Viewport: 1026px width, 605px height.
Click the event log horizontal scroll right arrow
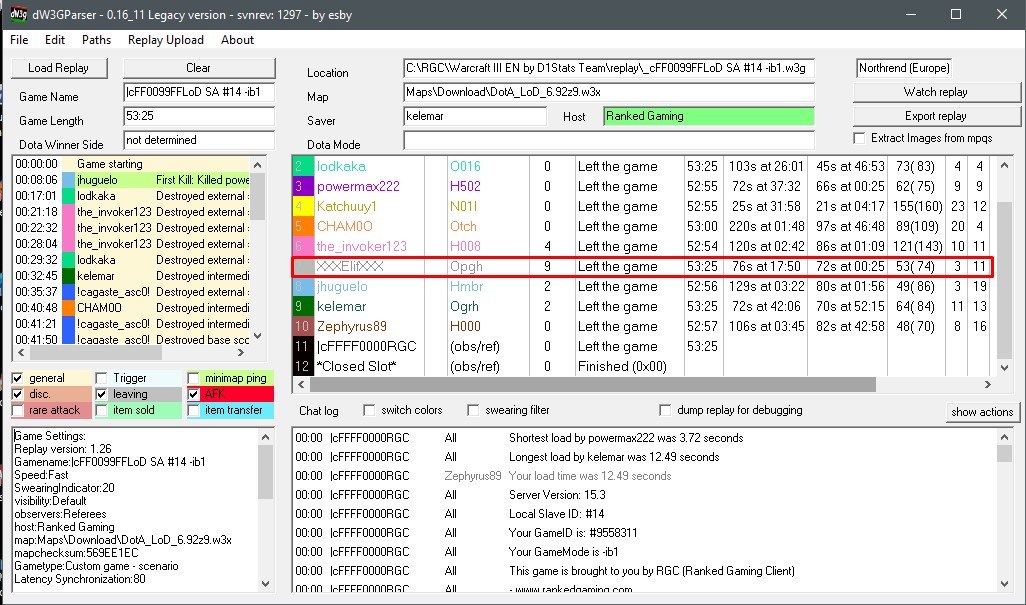[241, 353]
